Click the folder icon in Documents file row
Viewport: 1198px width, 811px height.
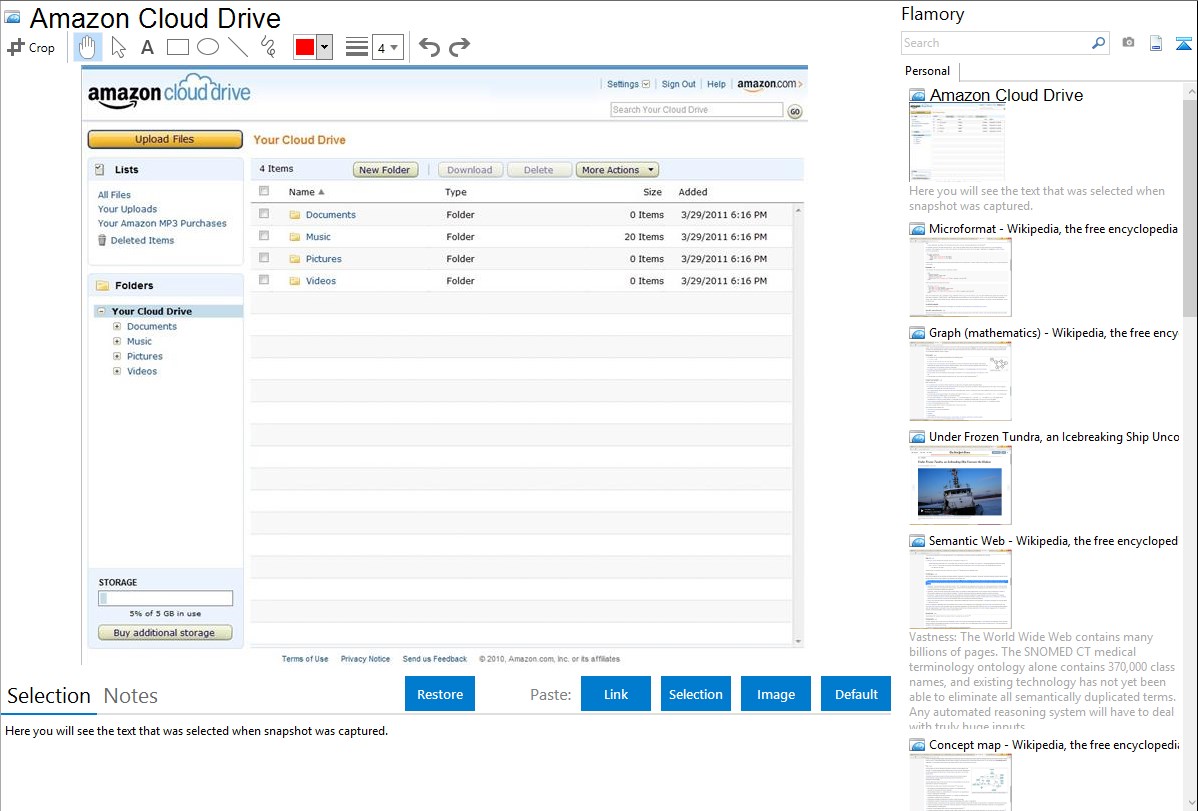pyautogui.click(x=295, y=215)
